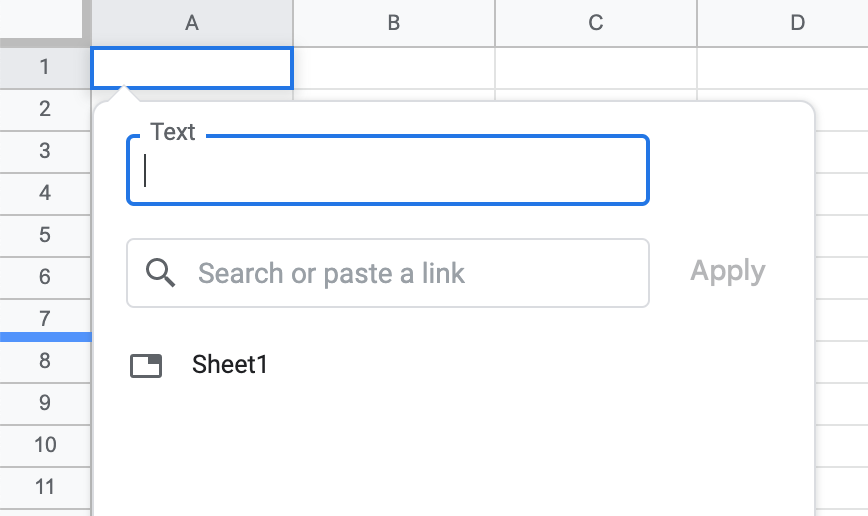Select row 8 header
Image resolution: width=868 pixels, height=516 pixels.
click(45, 361)
